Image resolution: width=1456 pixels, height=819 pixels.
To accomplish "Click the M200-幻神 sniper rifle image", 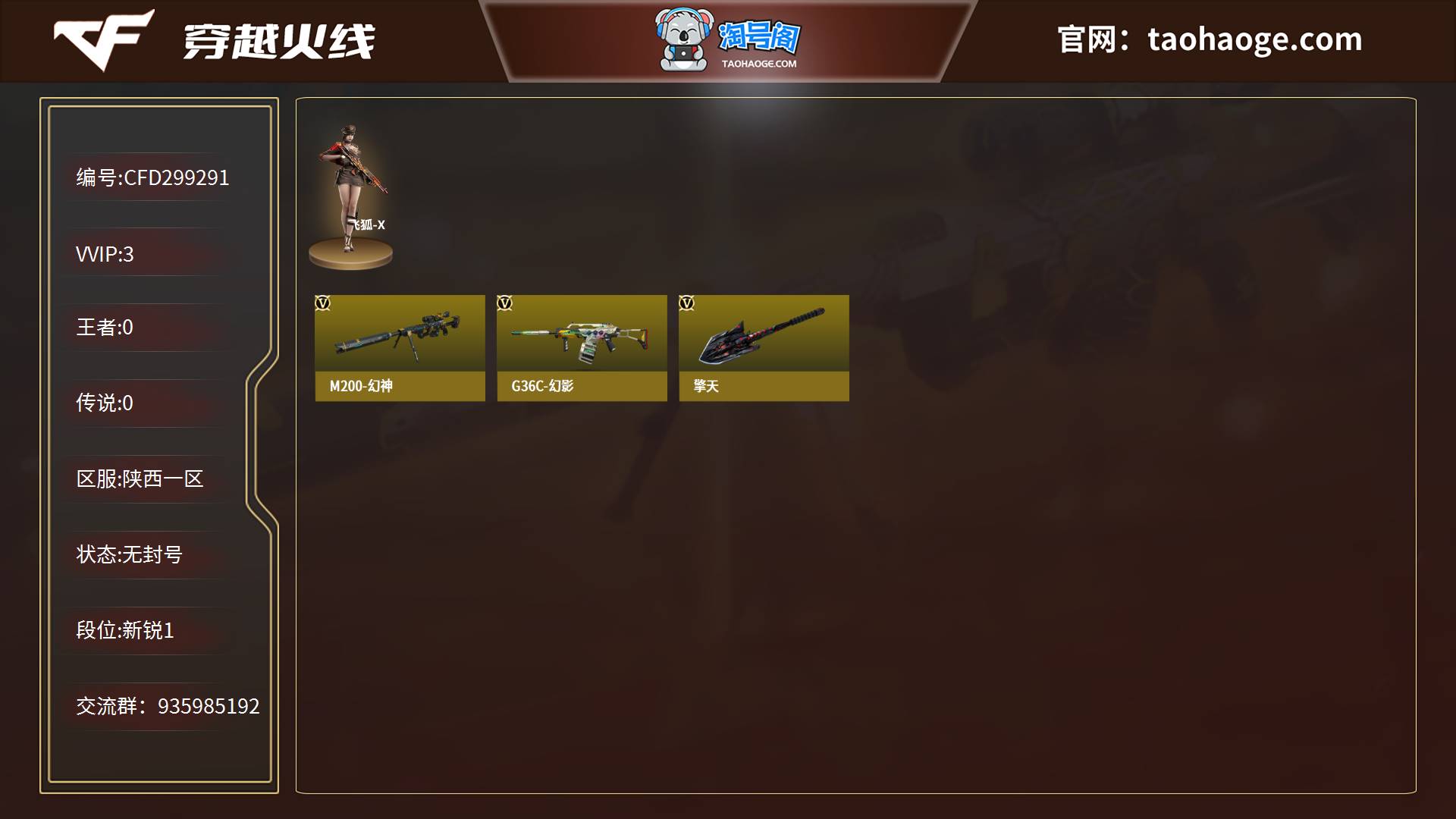I will coord(397,333).
